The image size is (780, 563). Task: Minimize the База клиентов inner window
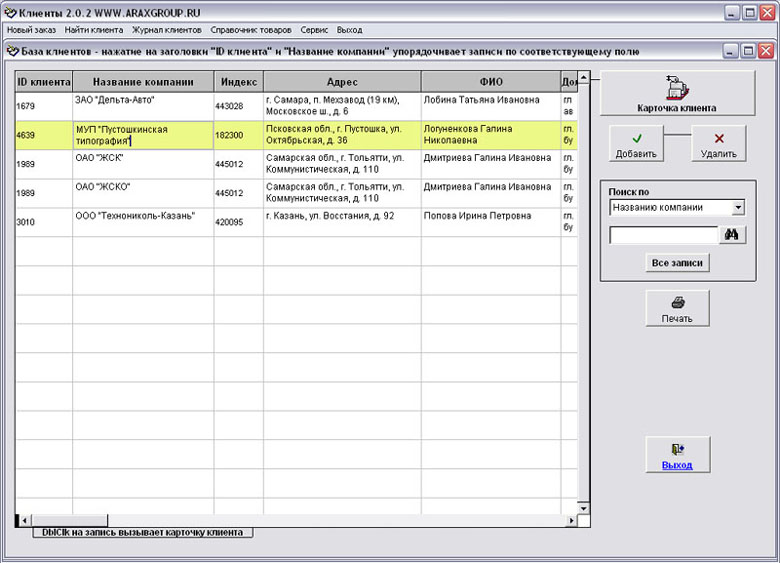730,51
